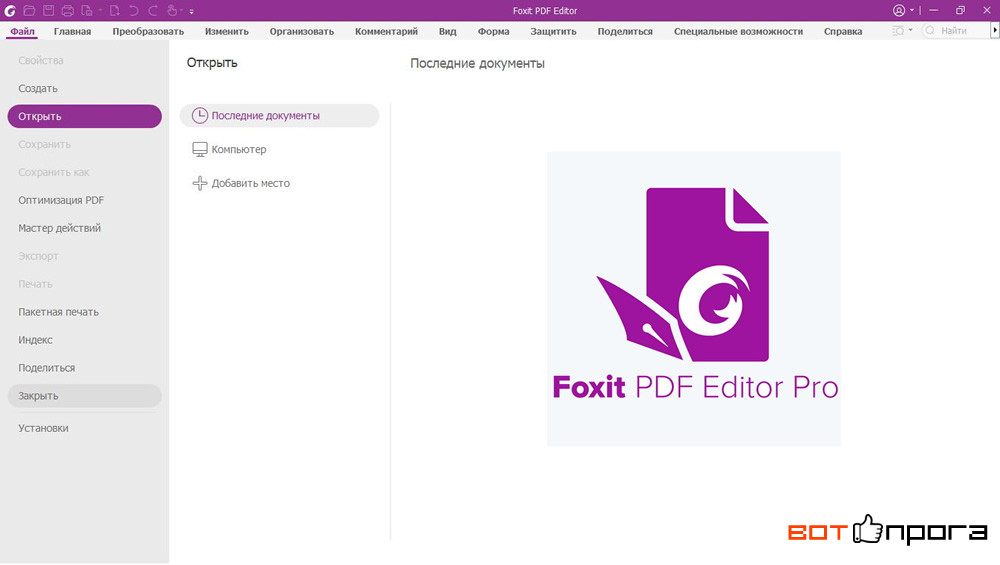Click the create PDF from file icon
Screen dimensions: 1000x565
[x=87, y=11]
